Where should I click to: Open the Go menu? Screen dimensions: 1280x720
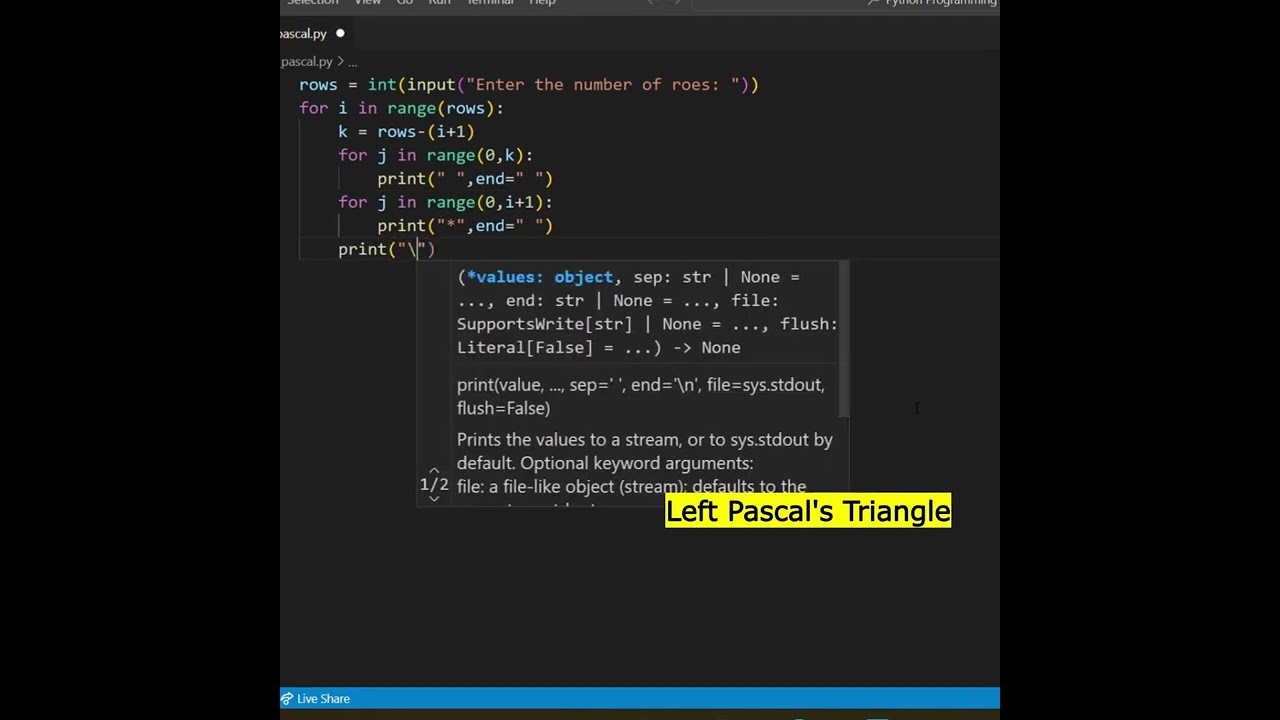point(405,3)
